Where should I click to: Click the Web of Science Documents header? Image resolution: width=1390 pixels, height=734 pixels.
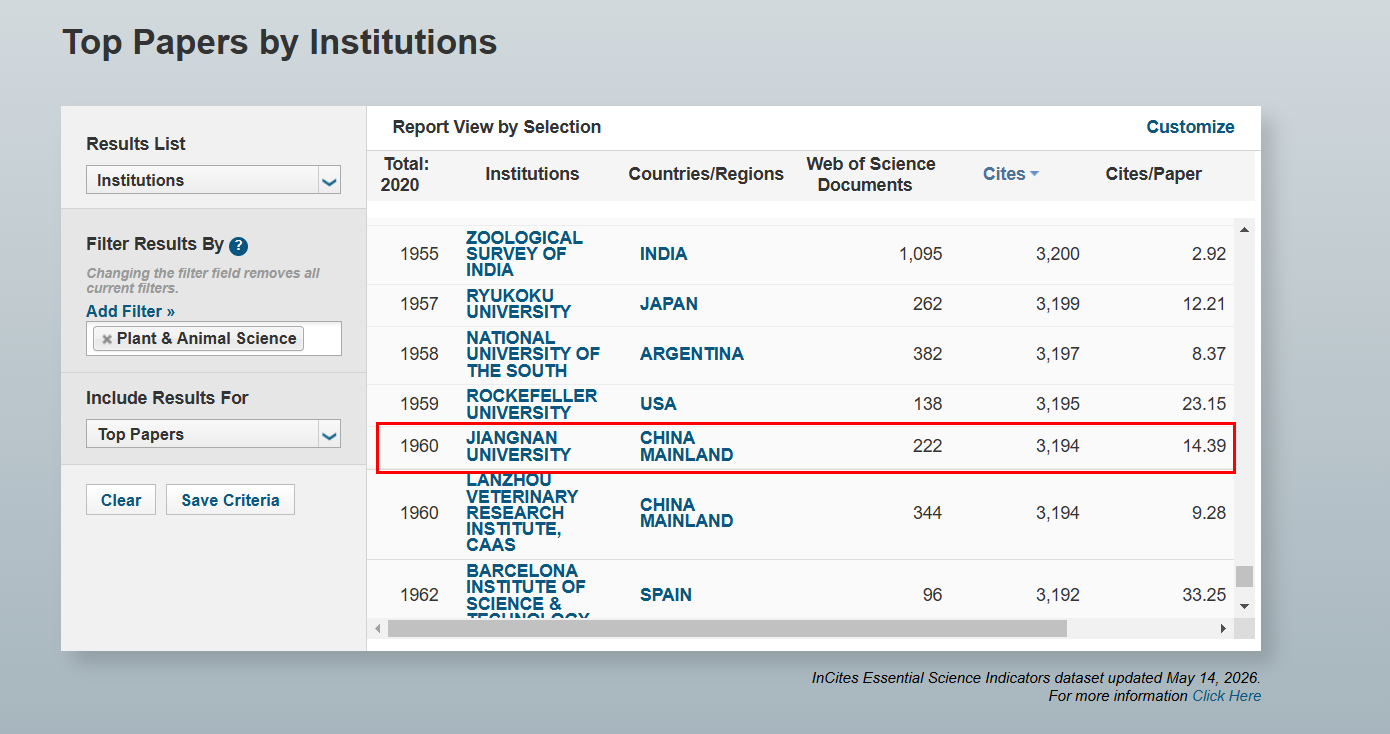871,174
